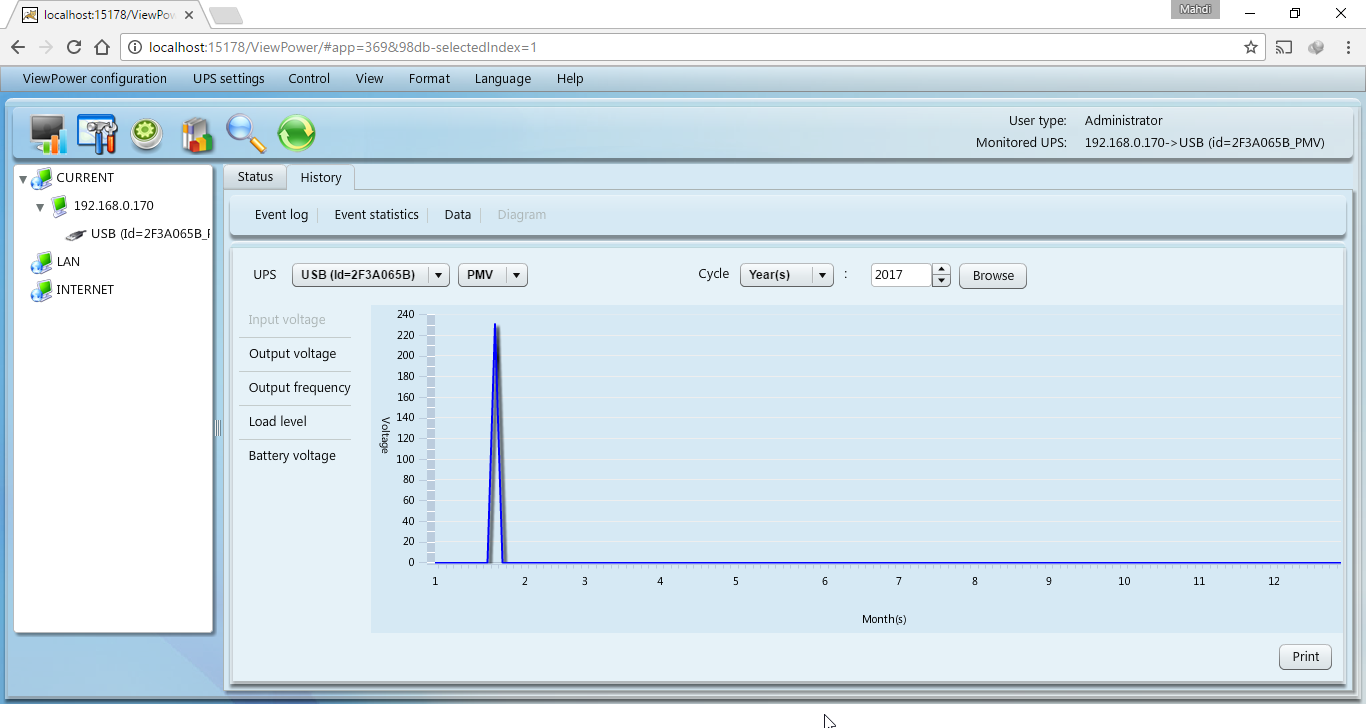Click the monitor with bar chart toolbar icon
1366x728 pixels.
pos(48,133)
